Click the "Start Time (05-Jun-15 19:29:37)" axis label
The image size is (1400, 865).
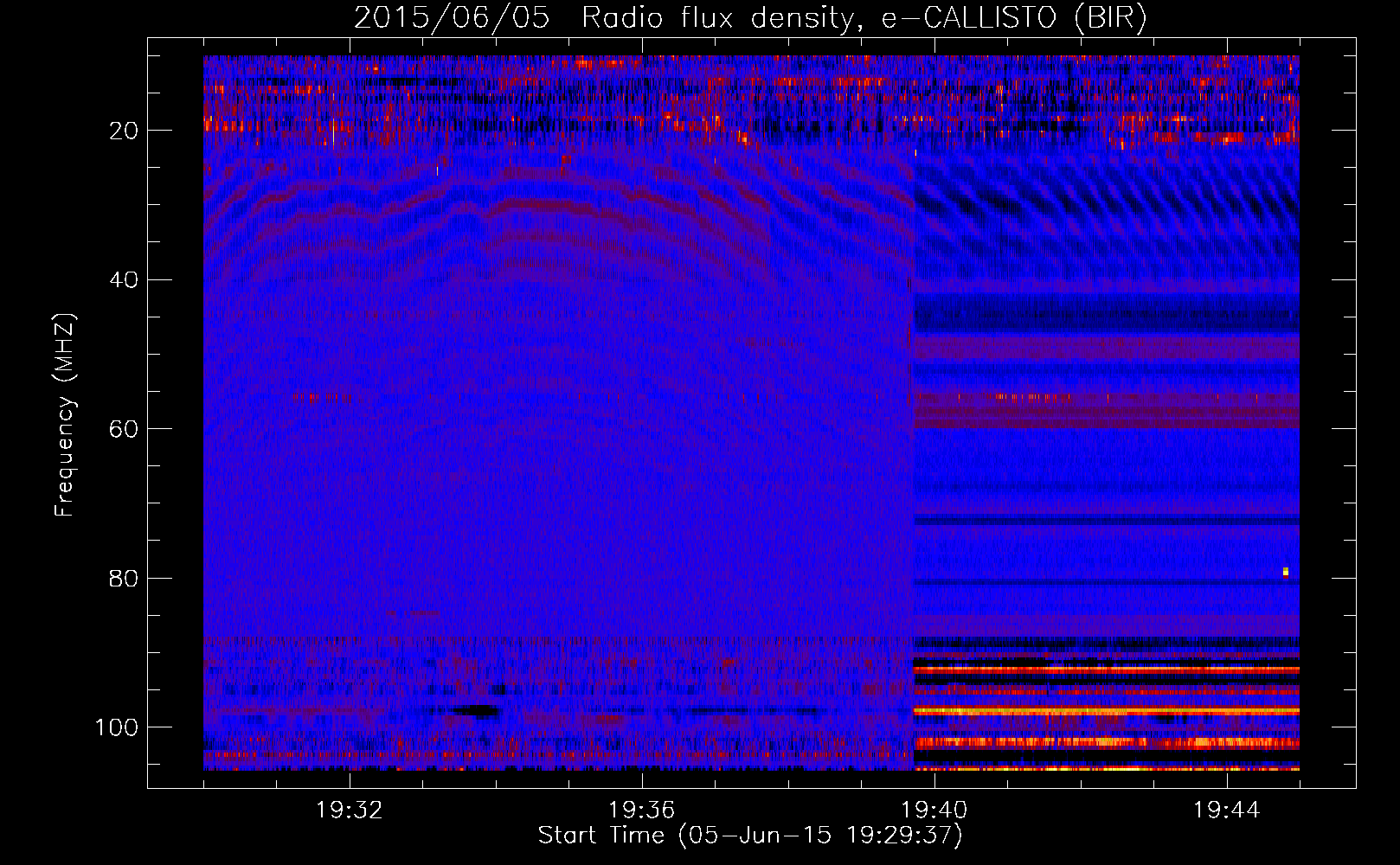point(750,836)
